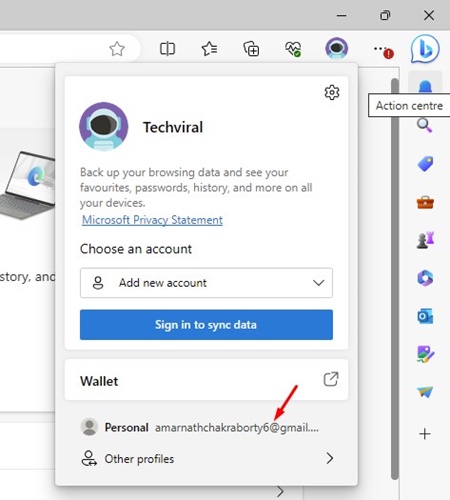Open Microsoft Privacy Statement link
Viewport: 450px width, 500px height.
coord(152,220)
